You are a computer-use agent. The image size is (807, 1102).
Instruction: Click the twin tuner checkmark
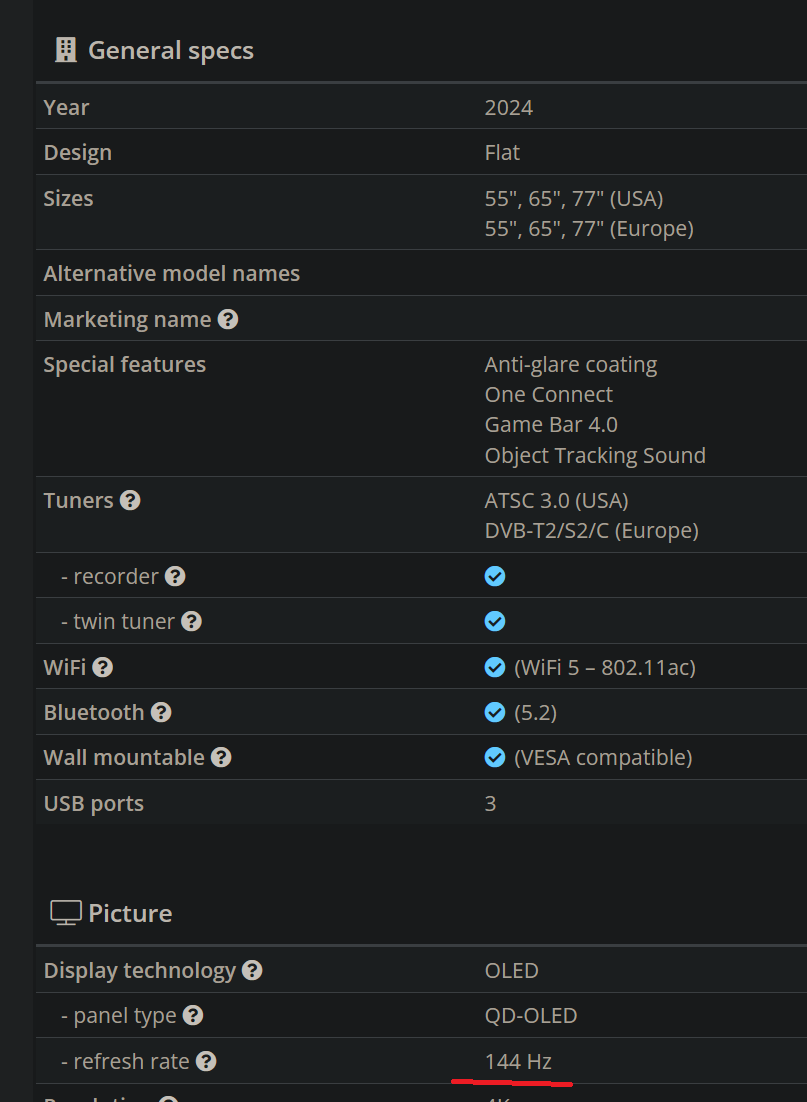(495, 621)
